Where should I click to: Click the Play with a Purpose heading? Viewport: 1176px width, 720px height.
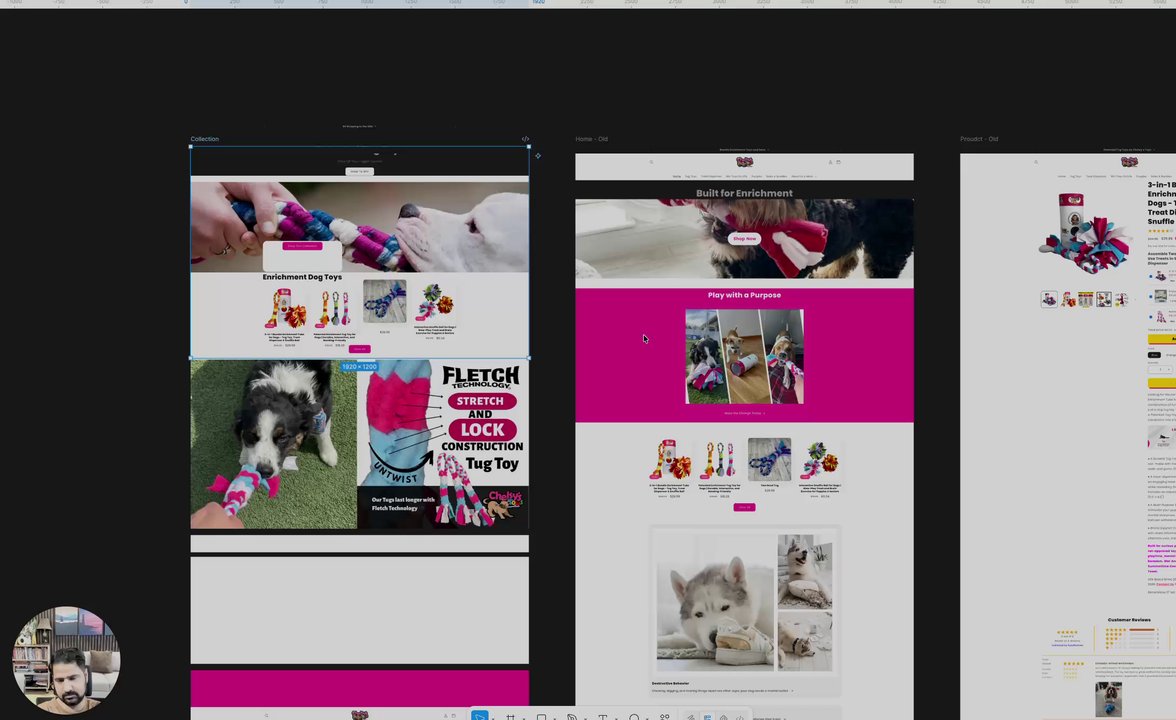click(x=744, y=295)
